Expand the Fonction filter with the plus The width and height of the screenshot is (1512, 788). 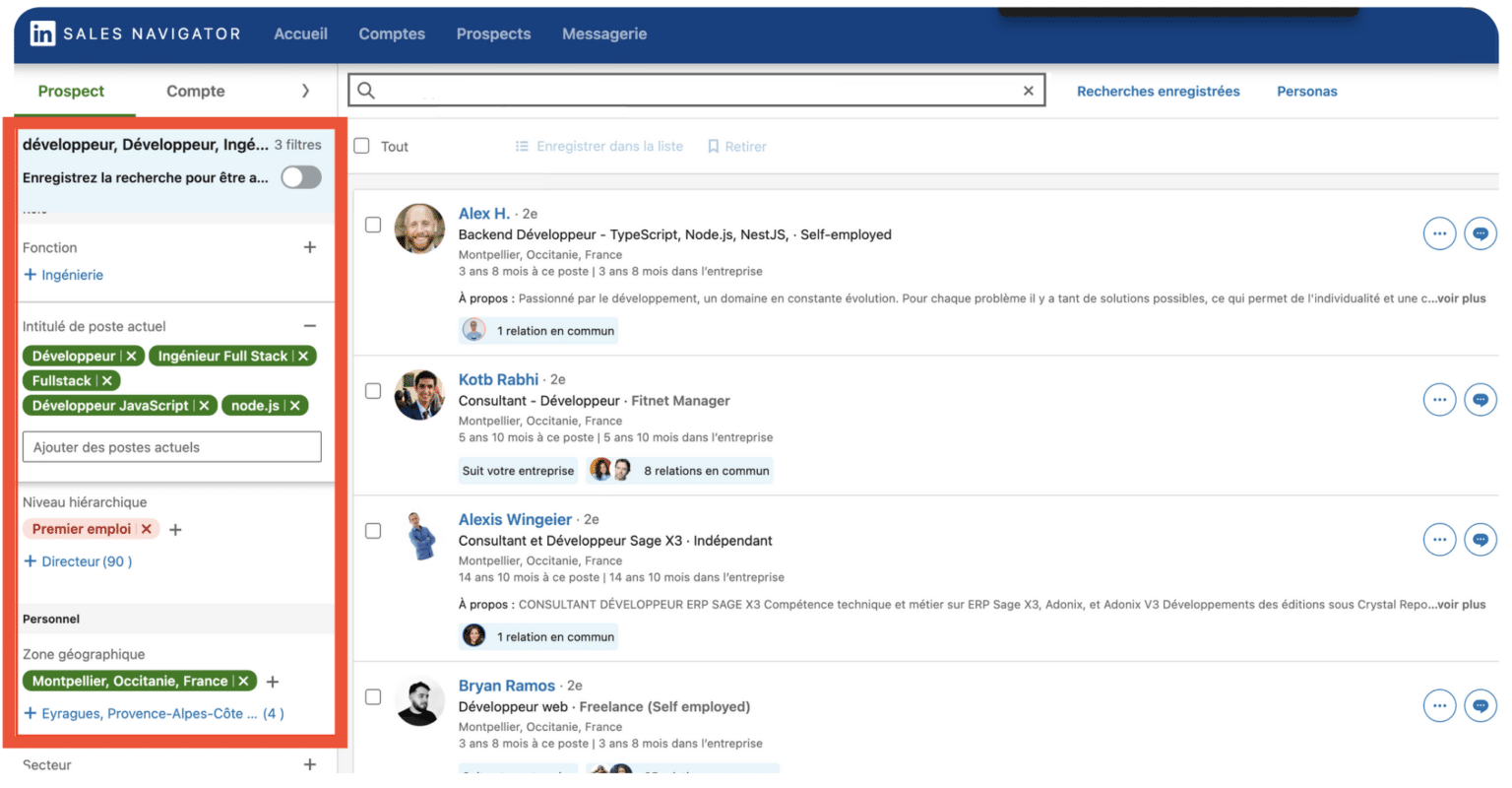coord(309,246)
